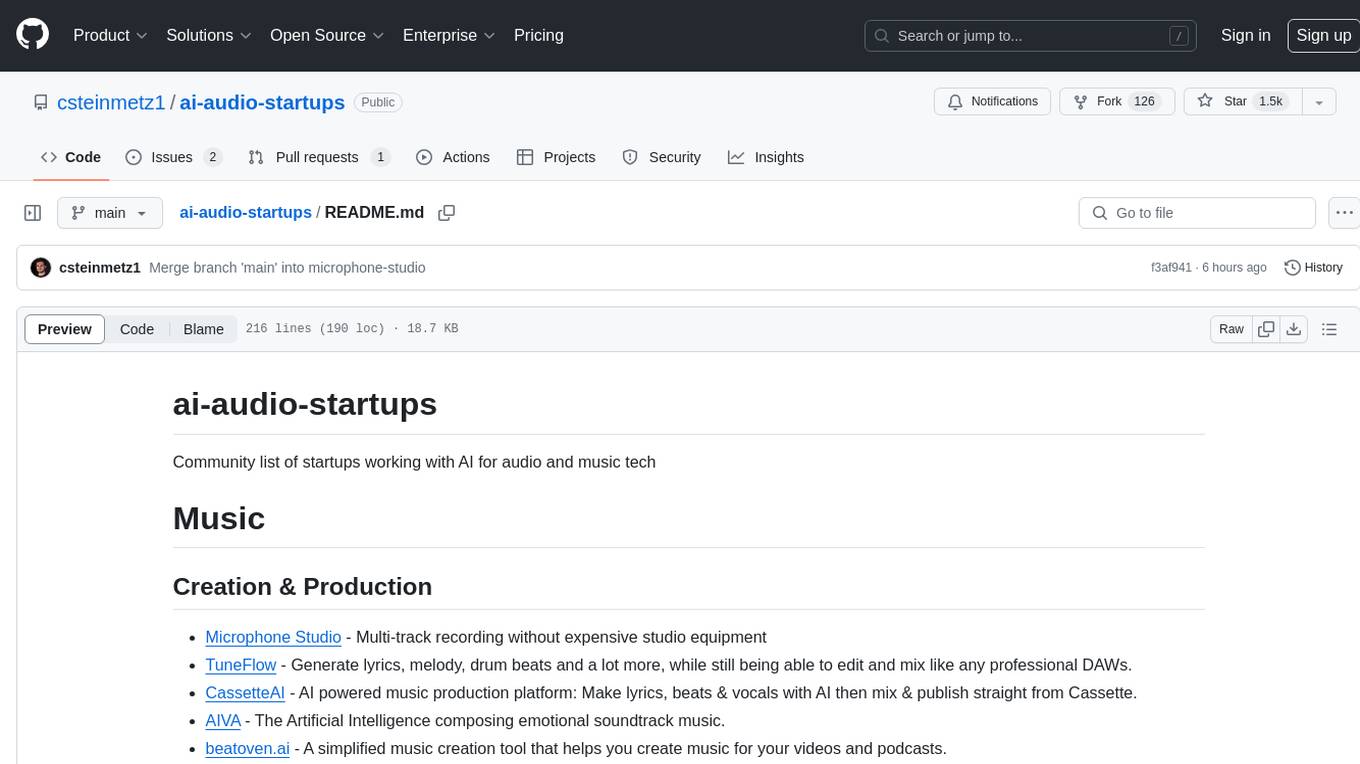Open the star lists dropdown arrow

click(x=1319, y=102)
